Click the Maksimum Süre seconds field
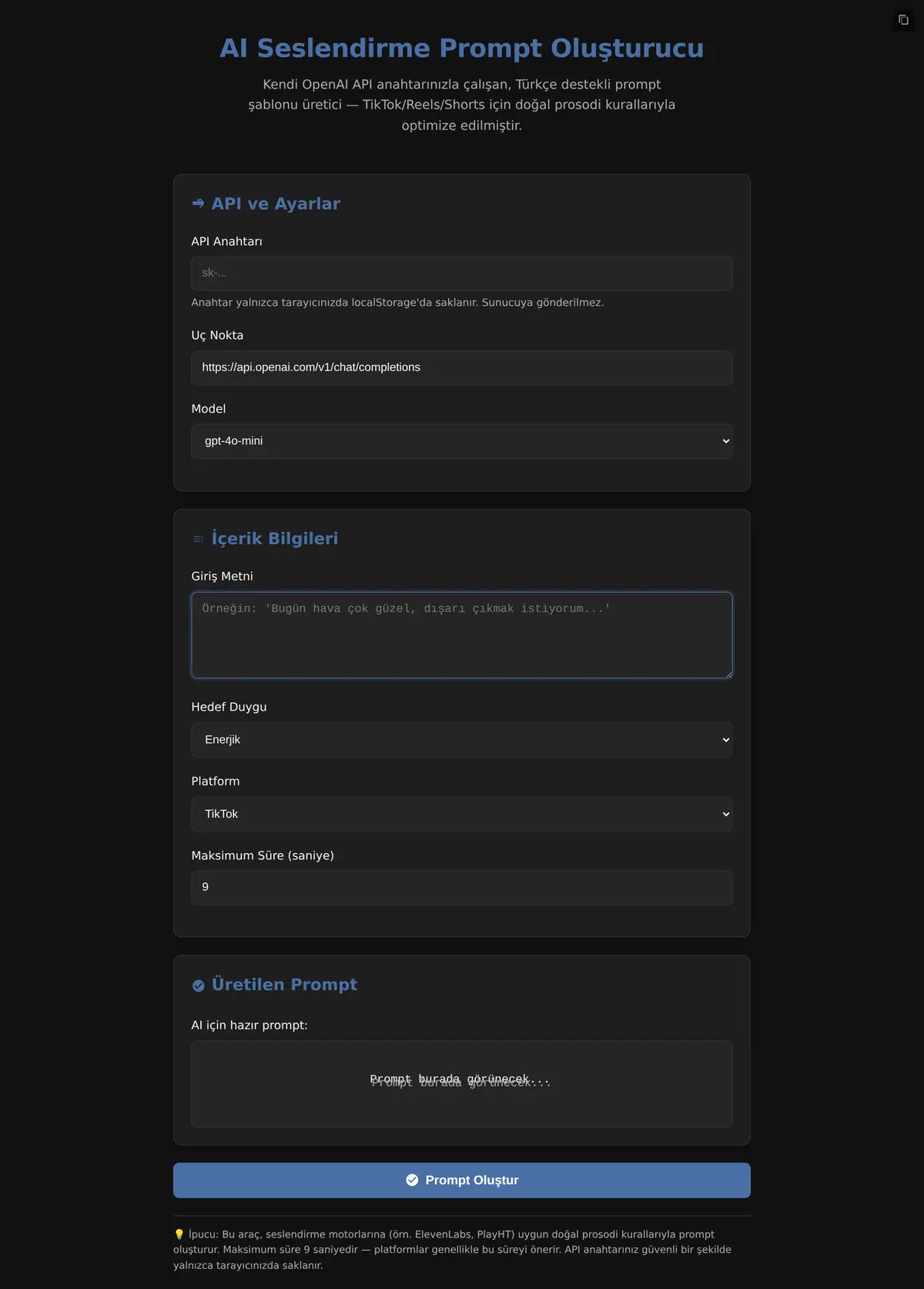This screenshot has width=924, height=1289. 461,887
